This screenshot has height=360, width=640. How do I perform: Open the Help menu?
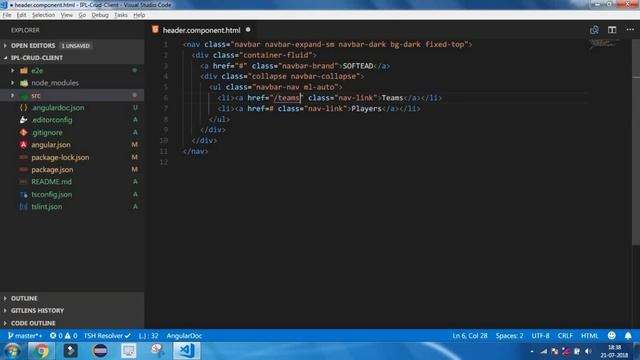click(139, 15)
